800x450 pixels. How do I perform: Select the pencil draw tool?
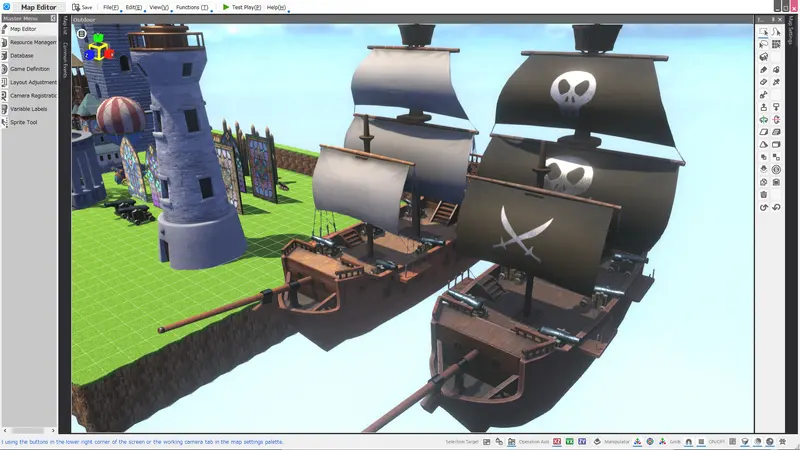click(x=763, y=69)
